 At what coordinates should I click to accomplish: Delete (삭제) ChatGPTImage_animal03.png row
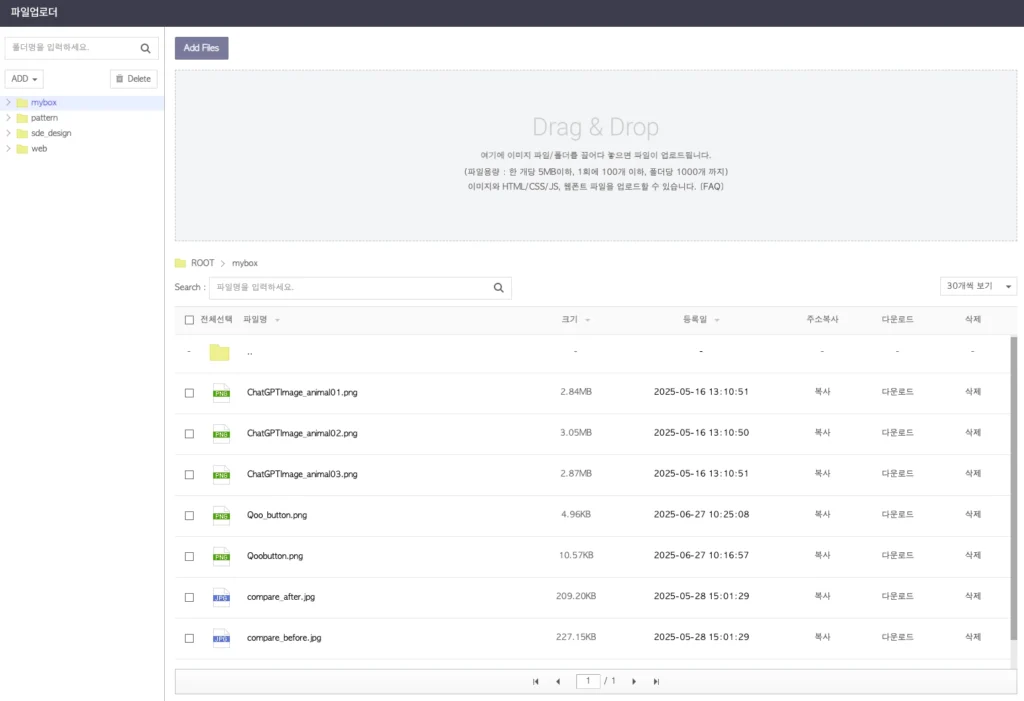pyautogui.click(x=973, y=474)
